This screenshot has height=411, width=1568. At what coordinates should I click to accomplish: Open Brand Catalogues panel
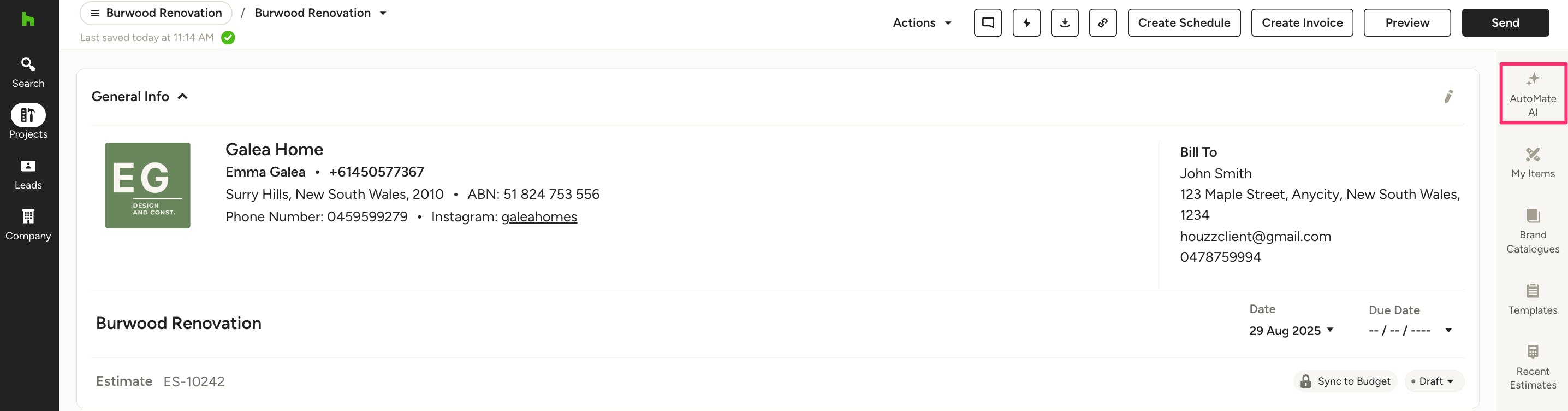click(x=1532, y=231)
